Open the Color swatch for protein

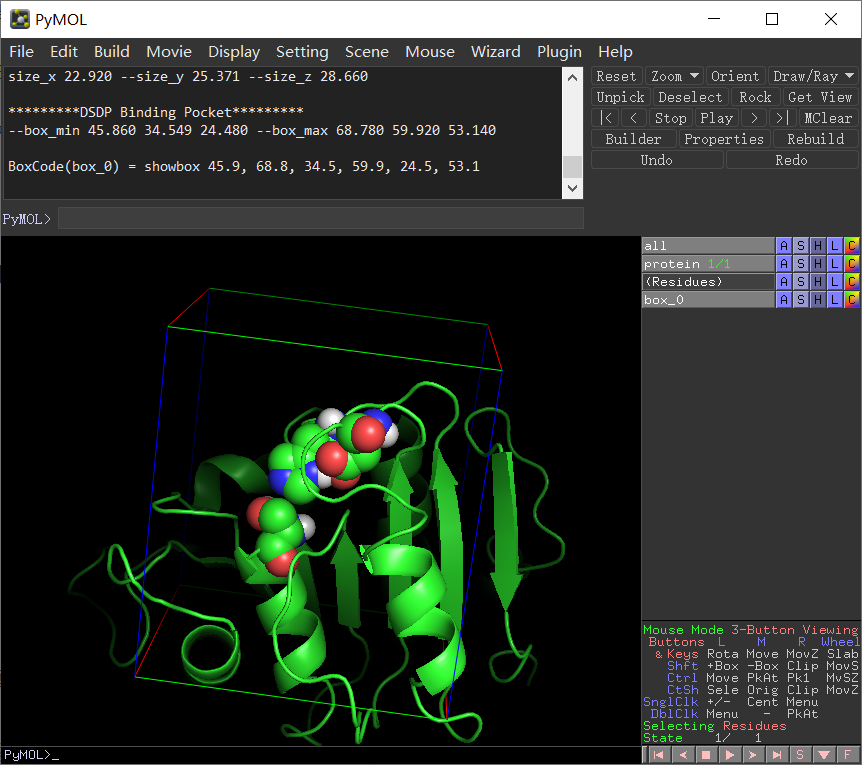click(x=851, y=263)
